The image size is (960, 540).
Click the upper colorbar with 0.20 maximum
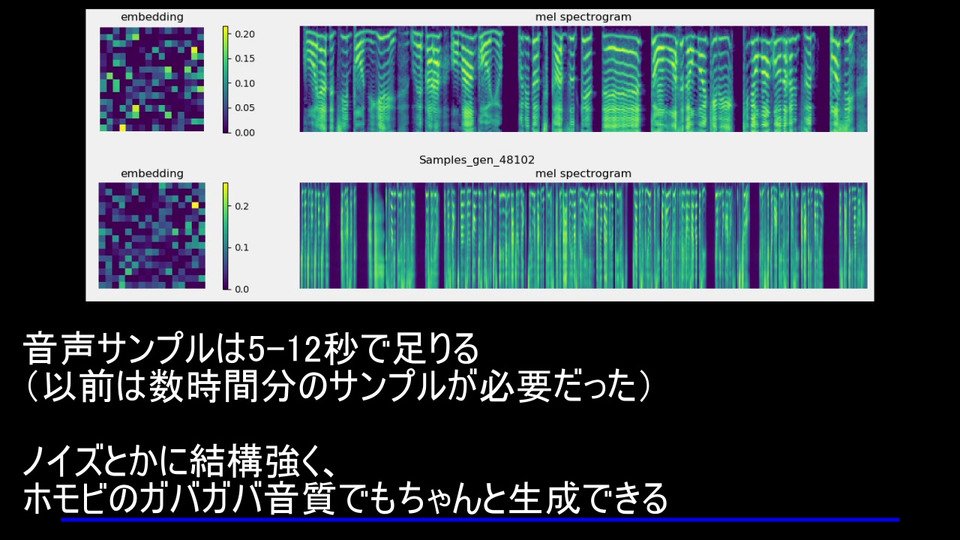pos(225,80)
